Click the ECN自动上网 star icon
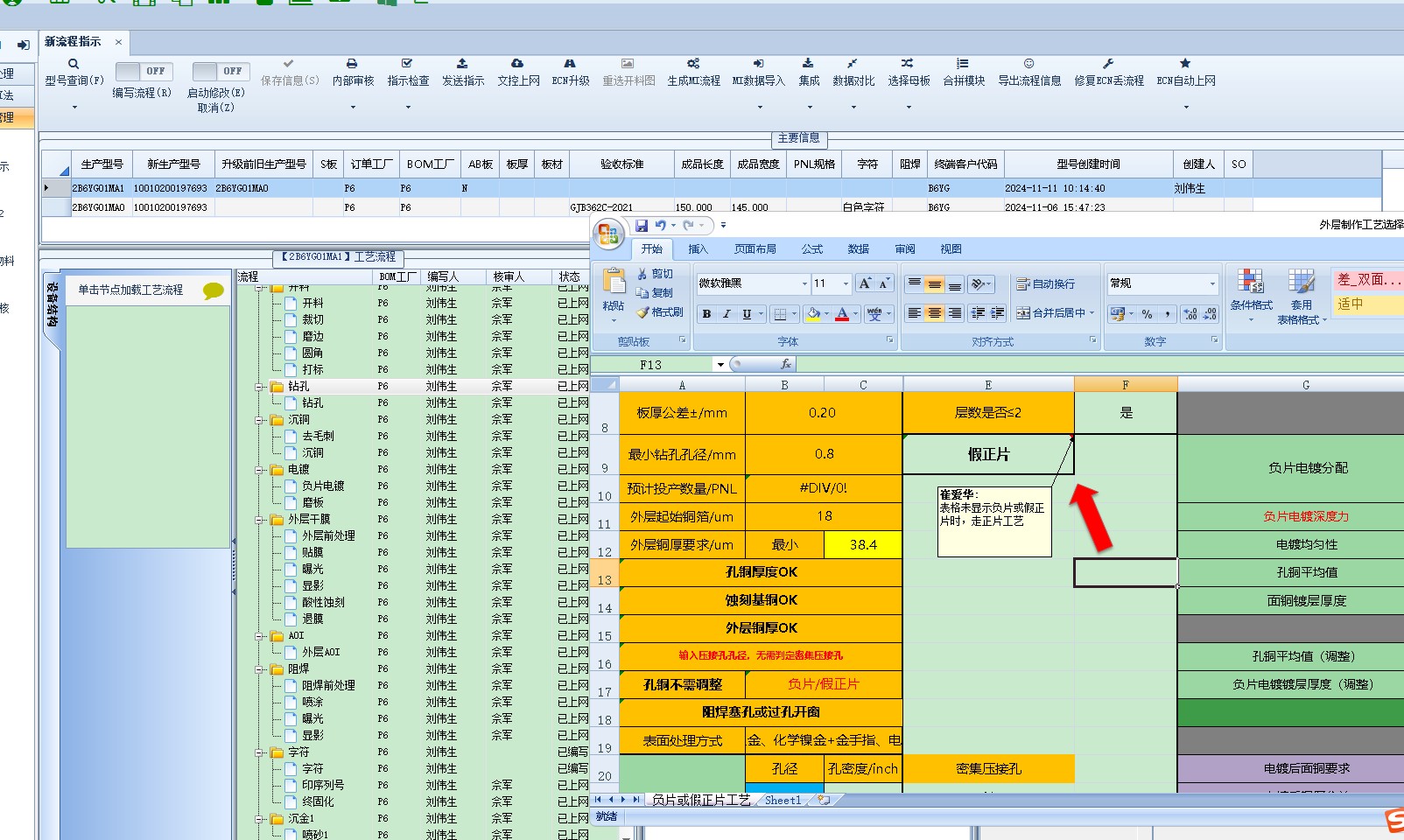Screen dimensions: 1404x840 click(x=1185, y=64)
